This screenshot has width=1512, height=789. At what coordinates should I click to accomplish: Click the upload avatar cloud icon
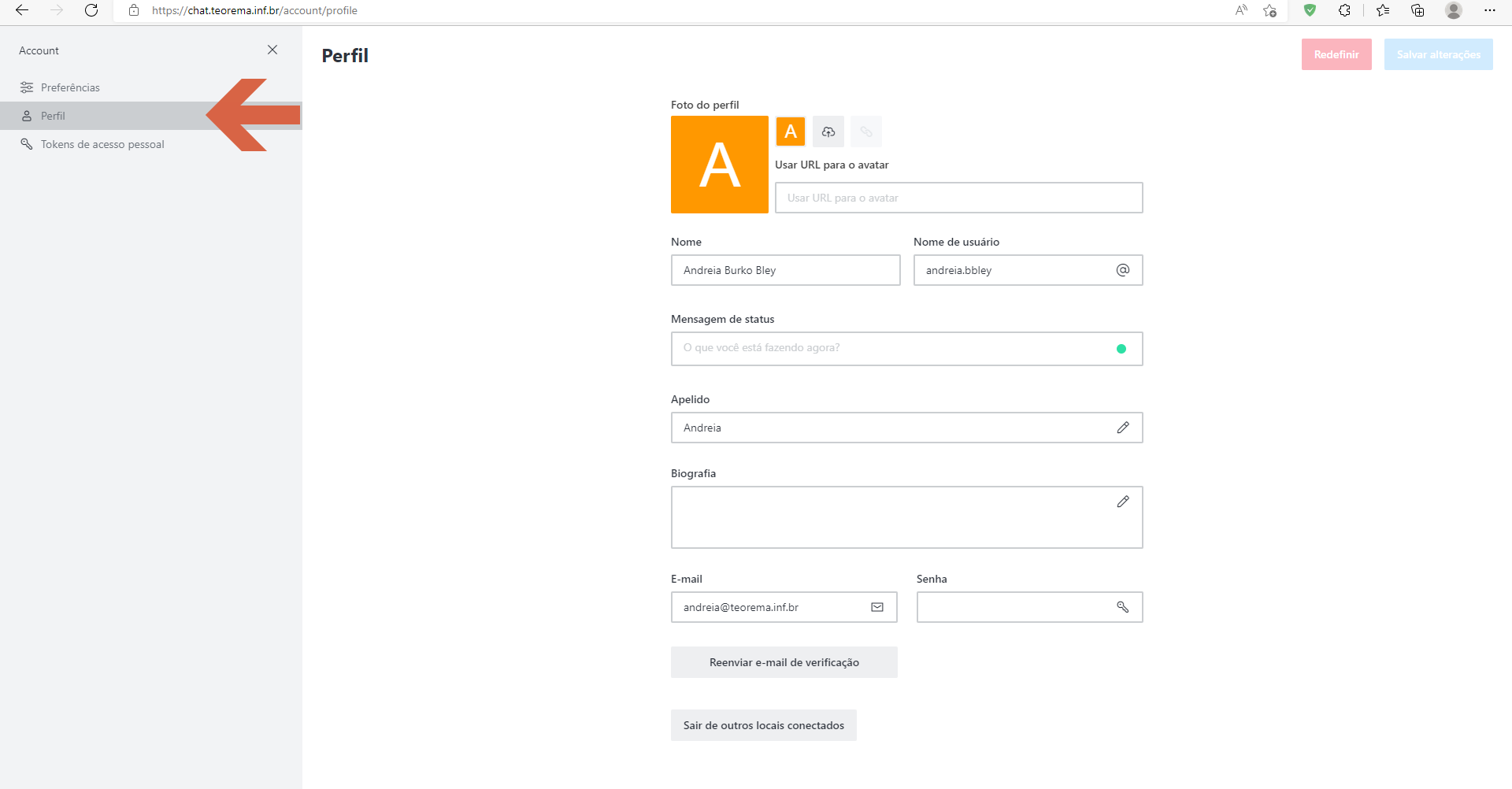[x=828, y=131]
